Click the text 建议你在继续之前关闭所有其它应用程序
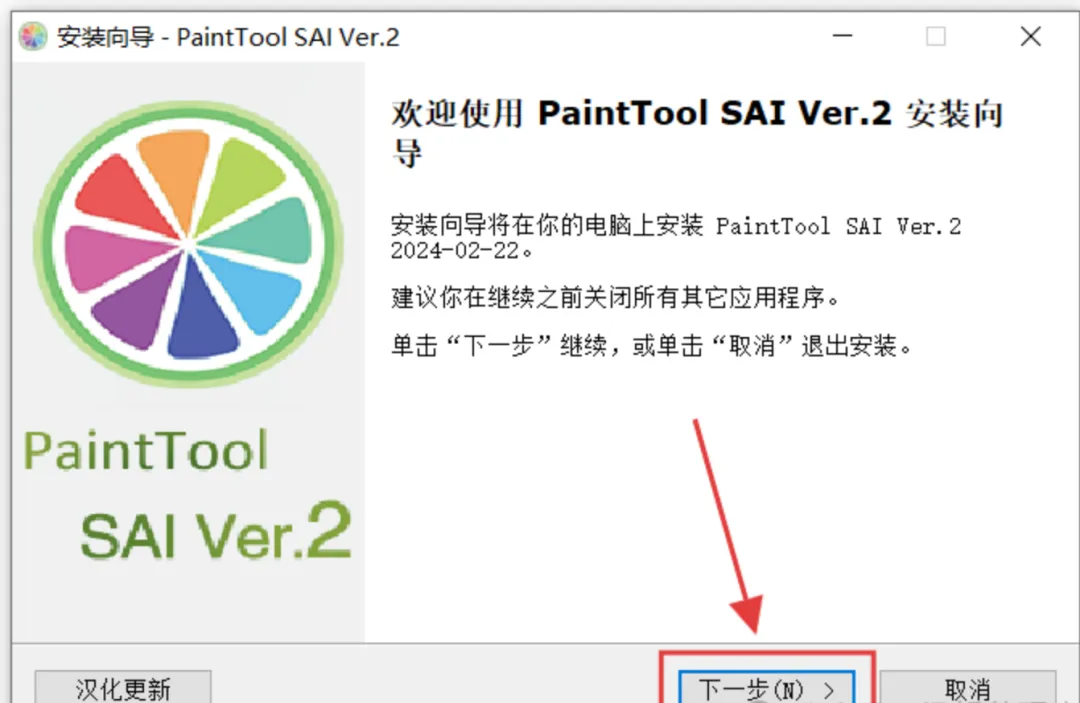 pyautogui.click(x=615, y=298)
